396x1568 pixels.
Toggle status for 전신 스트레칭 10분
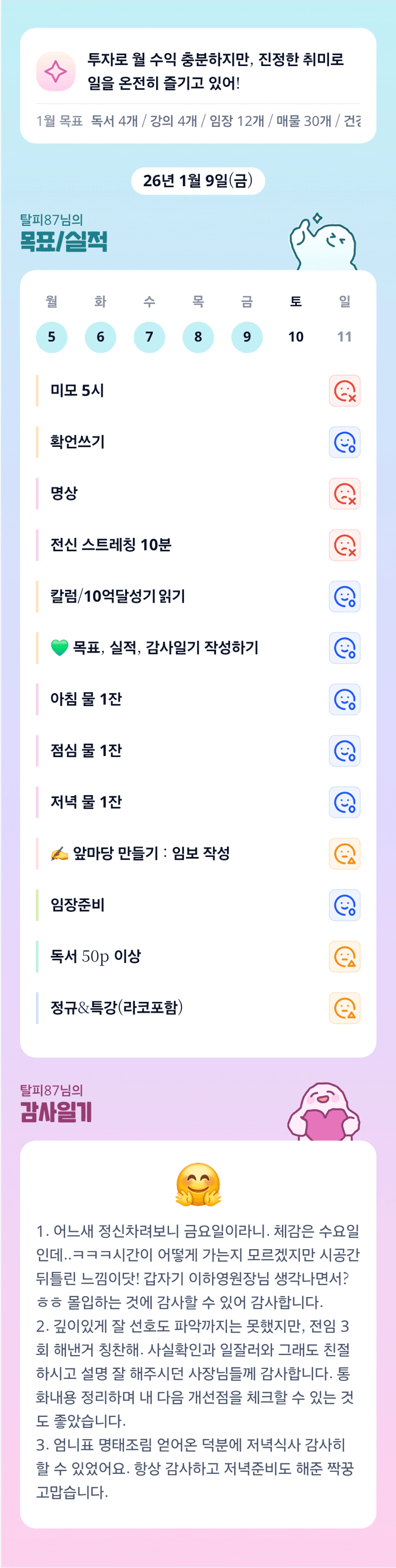tap(344, 545)
